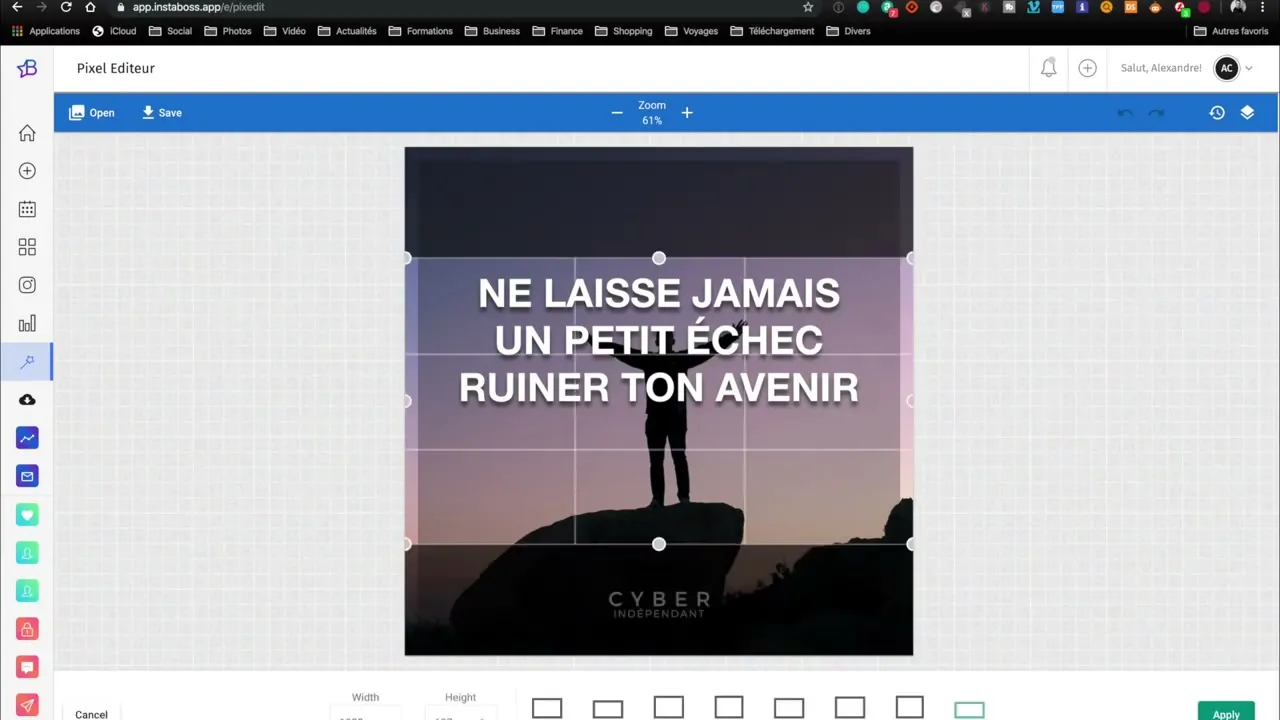Click the Home icon in the sidebar
Viewport: 1280px width, 720px height.
27,133
